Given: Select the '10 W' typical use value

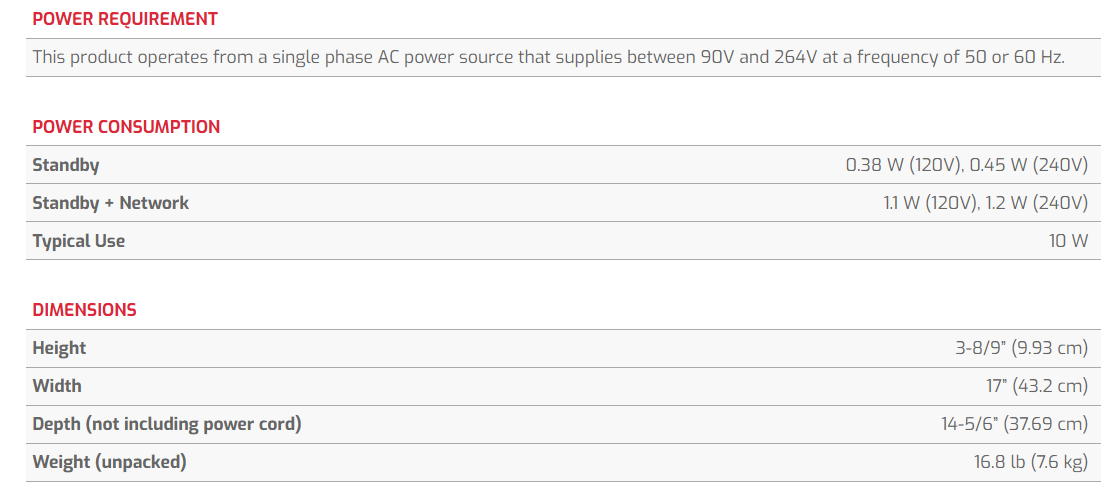Looking at the screenshot, I should click(x=1068, y=241).
